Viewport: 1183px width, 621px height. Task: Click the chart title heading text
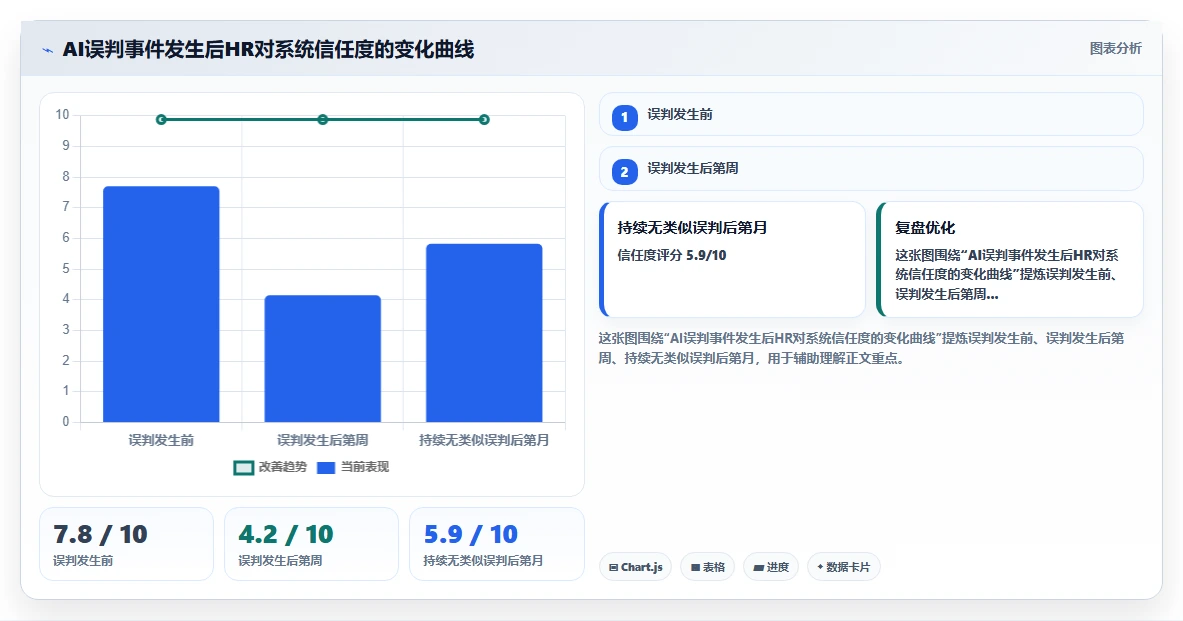coord(268,50)
